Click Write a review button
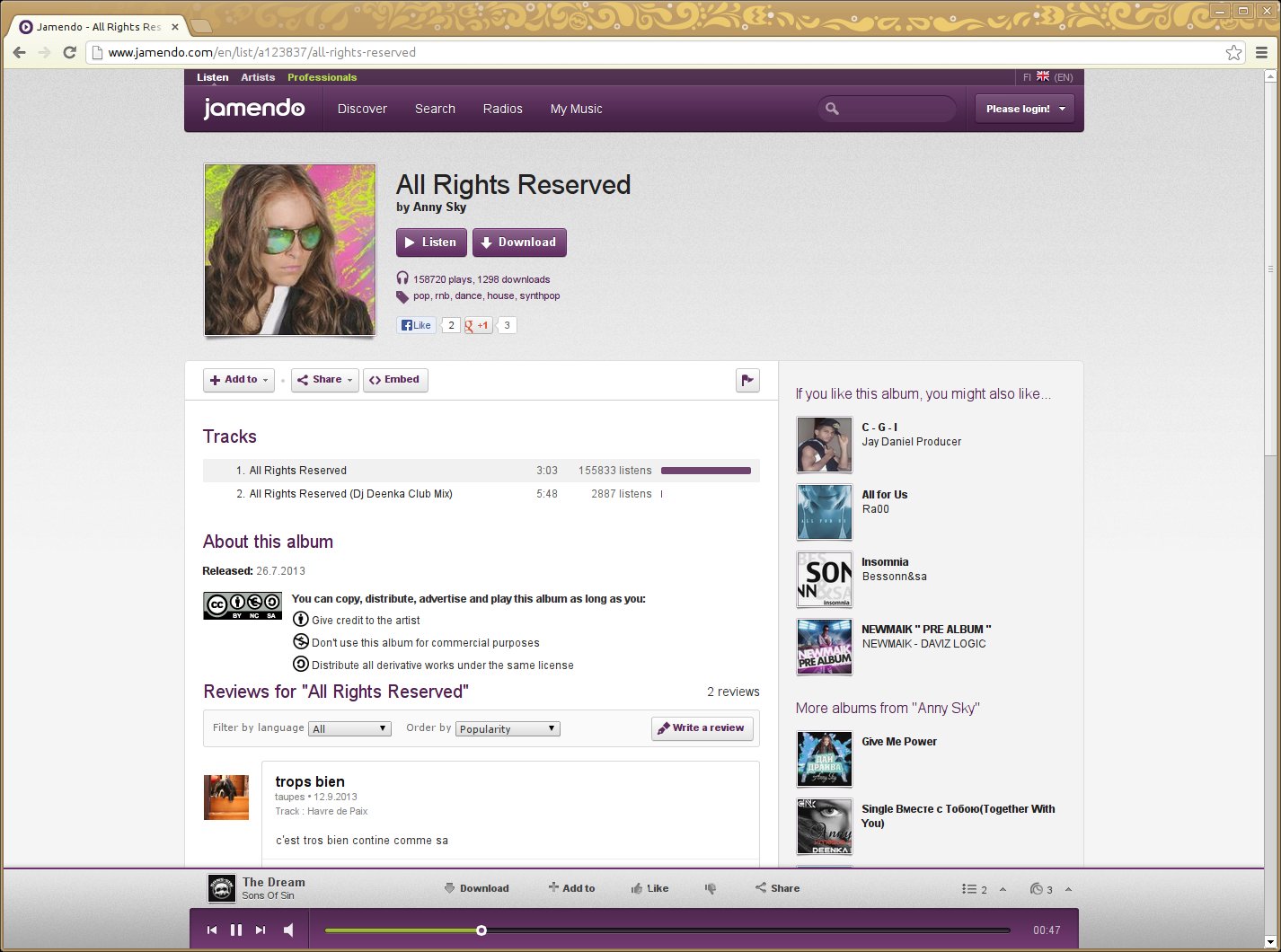 point(702,728)
